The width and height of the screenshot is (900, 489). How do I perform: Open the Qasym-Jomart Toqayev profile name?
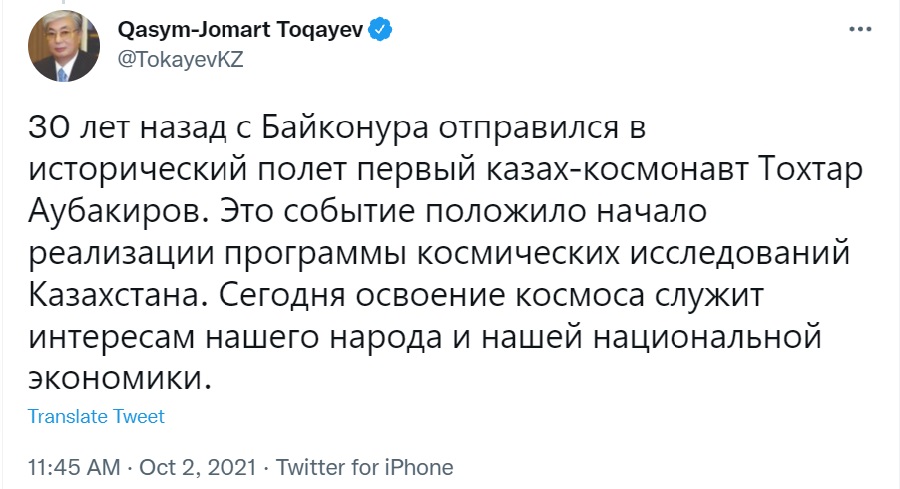point(240,29)
